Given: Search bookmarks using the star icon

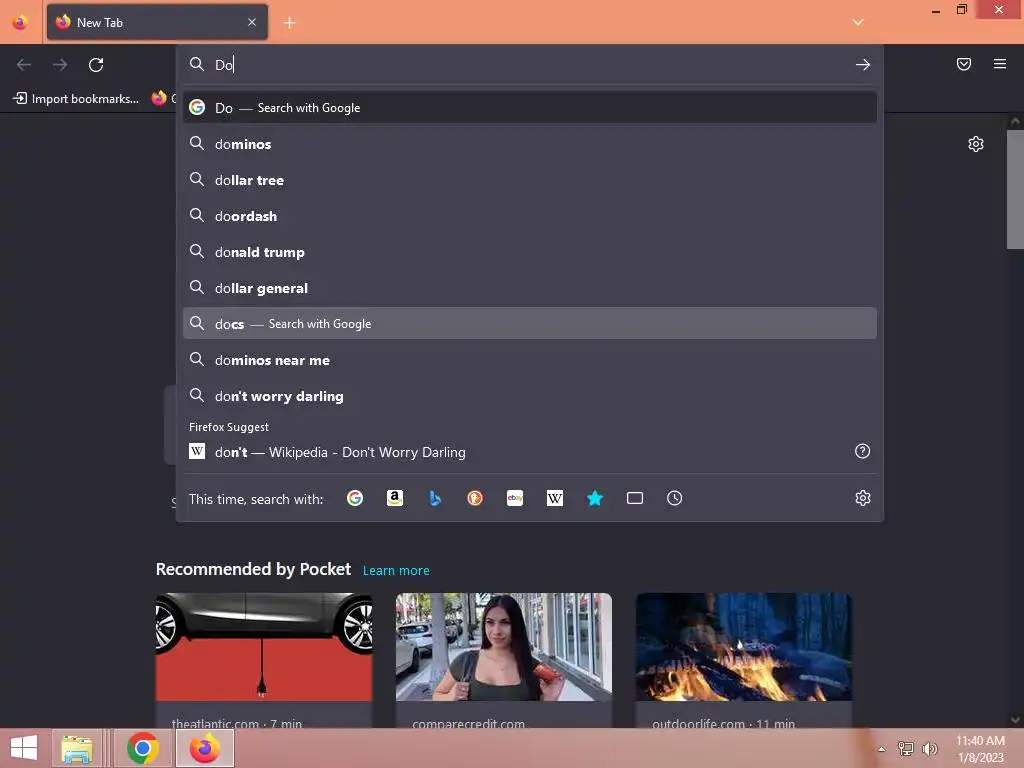Looking at the screenshot, I should coord(594,498).
